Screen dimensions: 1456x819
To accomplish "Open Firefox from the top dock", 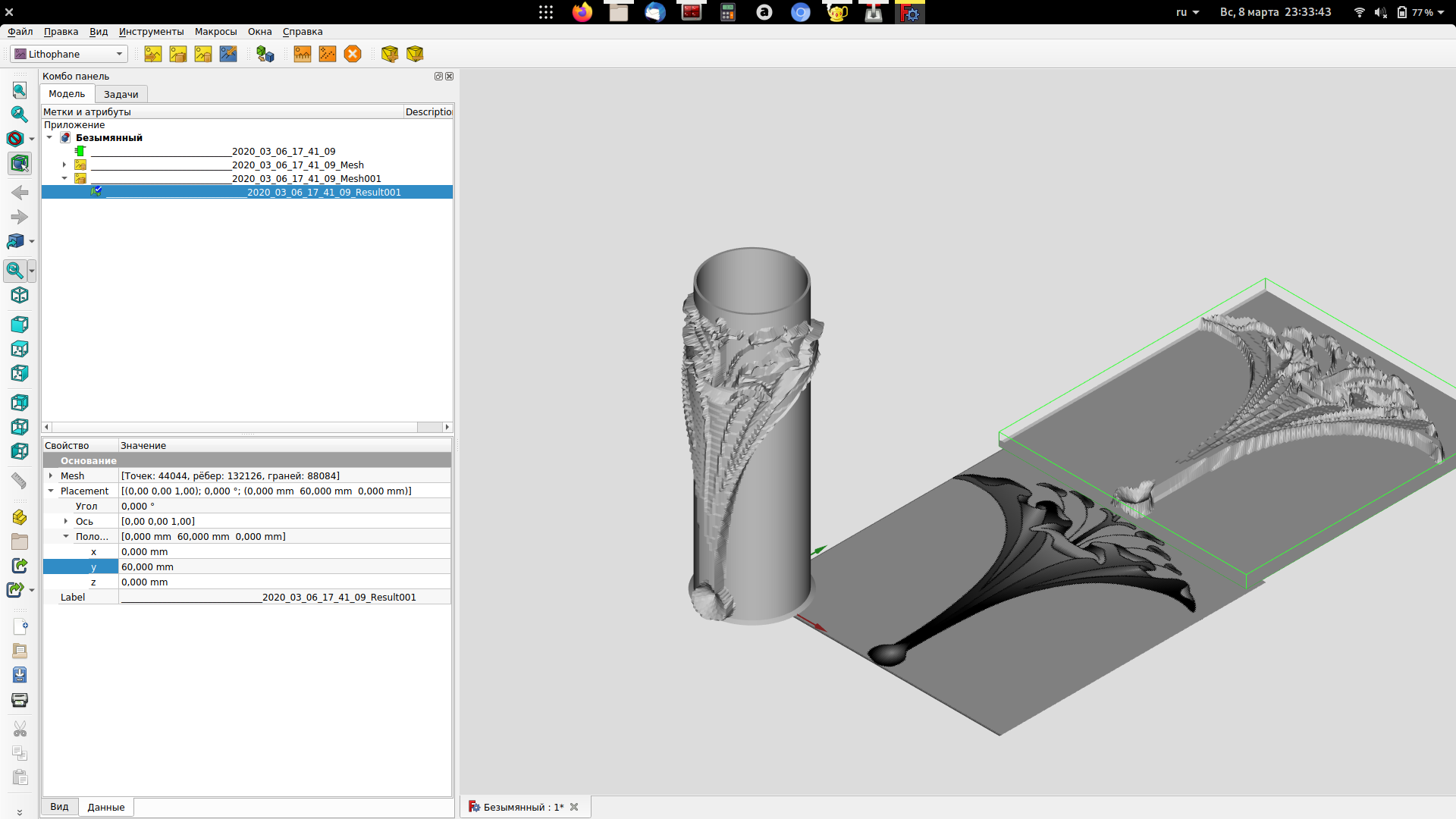I will point(582,12).
